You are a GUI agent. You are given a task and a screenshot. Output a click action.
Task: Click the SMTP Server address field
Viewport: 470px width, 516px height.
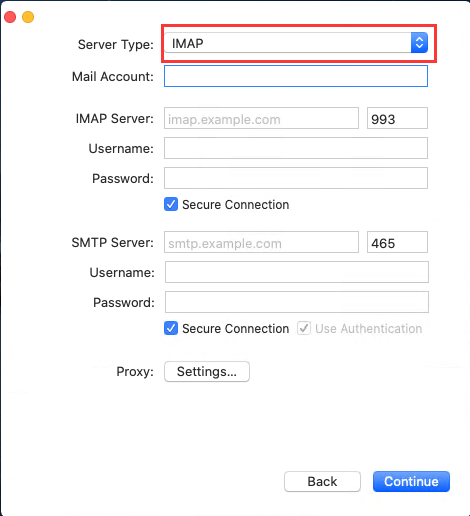[261, 242]
